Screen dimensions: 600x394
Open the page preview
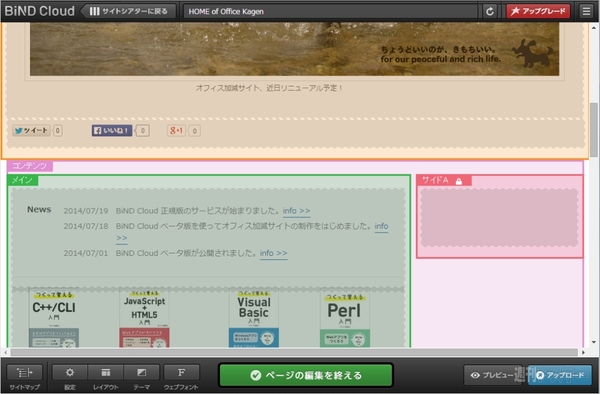(x=494, y=375)
